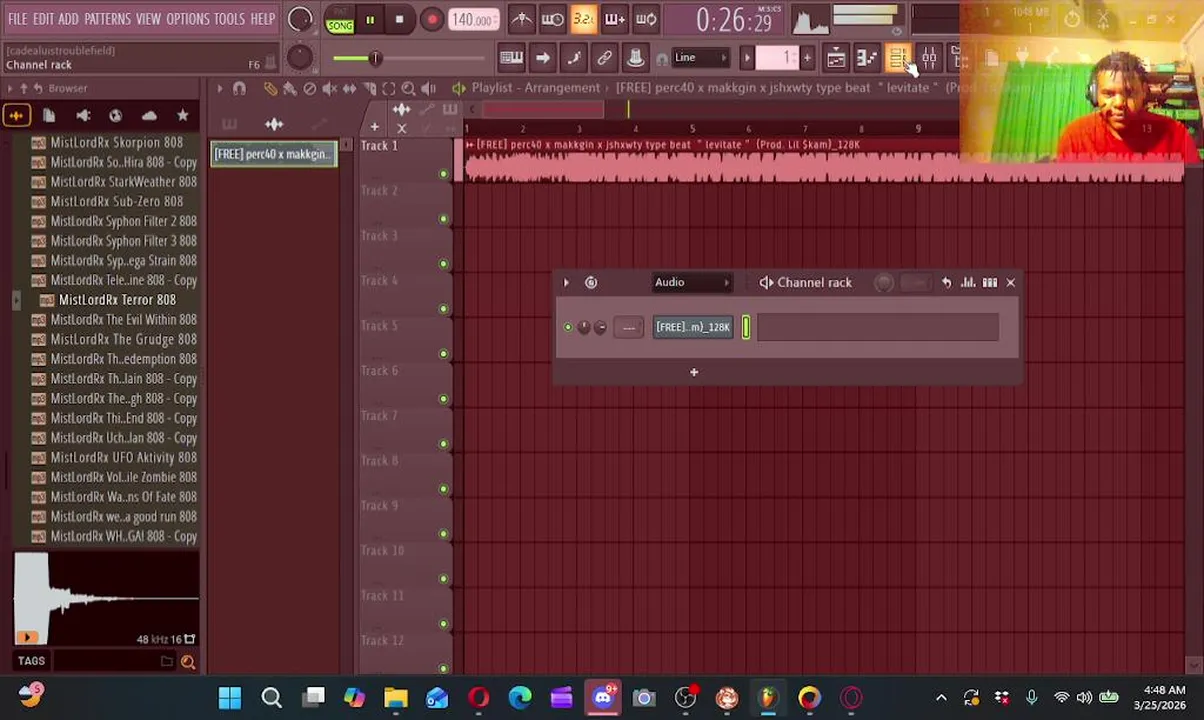Mute Track 1 via its green dot

[x=444, y=174]
